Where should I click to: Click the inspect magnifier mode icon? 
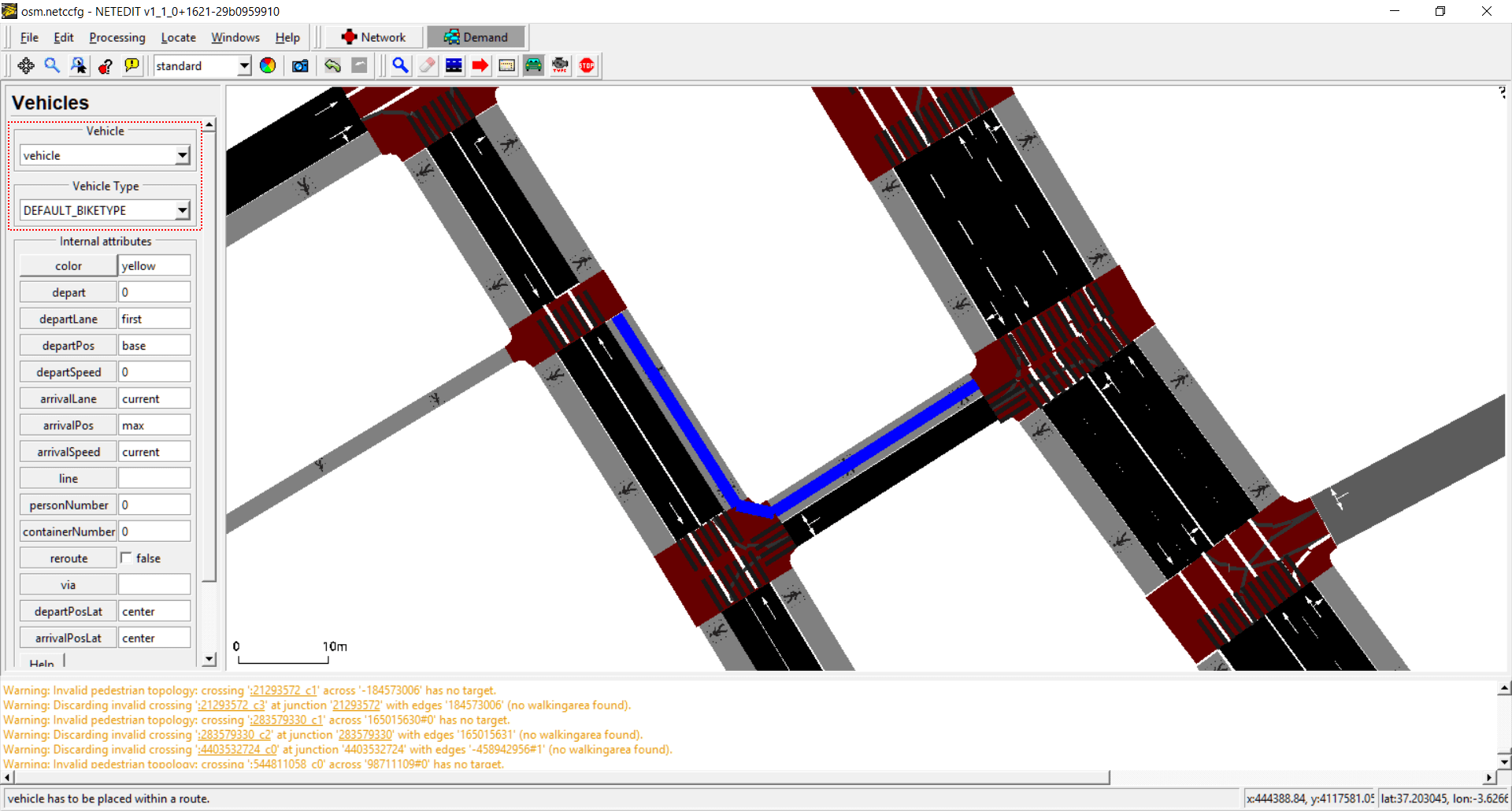tap(400, 66)
